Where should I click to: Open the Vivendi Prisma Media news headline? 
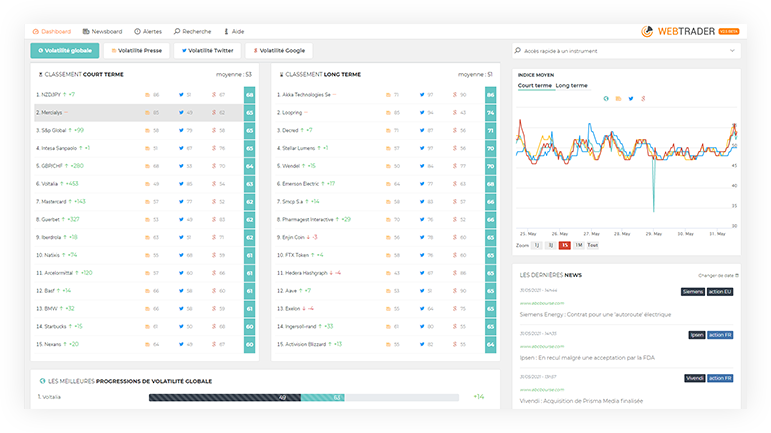[581, 401]
